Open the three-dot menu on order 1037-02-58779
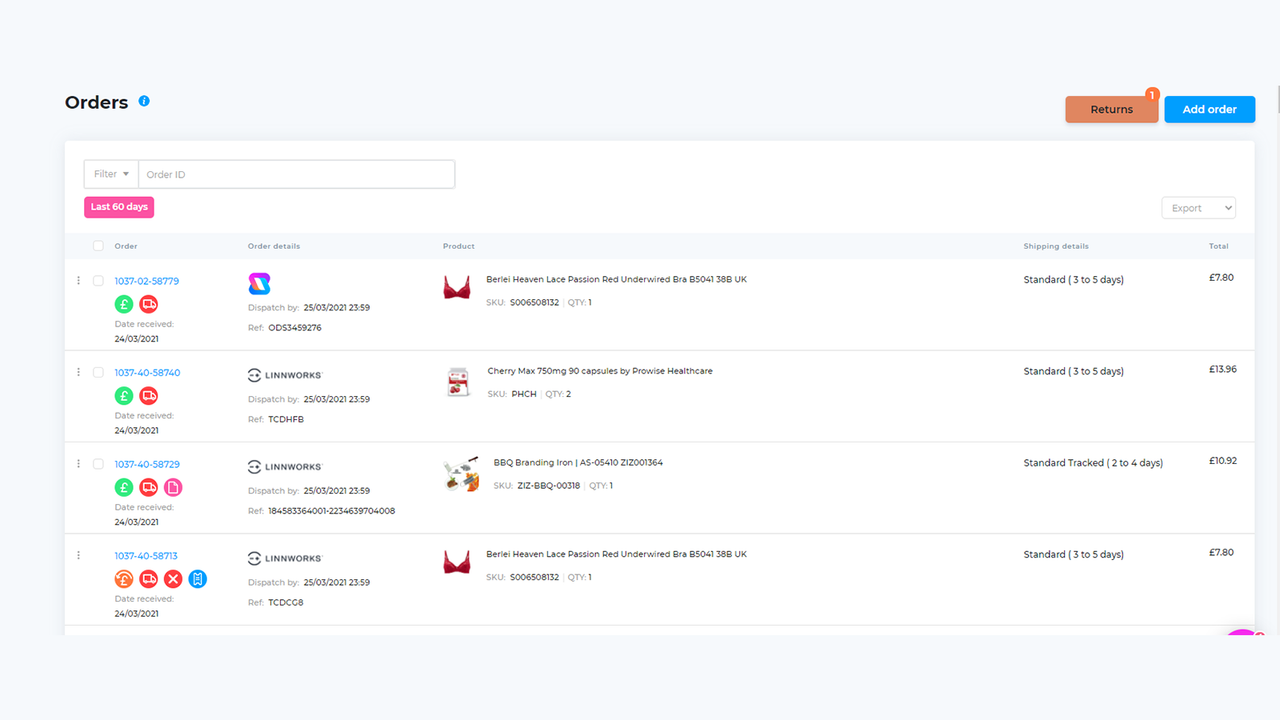The height and width of the screenshot is (720, 1280). [x=78, y=281]
